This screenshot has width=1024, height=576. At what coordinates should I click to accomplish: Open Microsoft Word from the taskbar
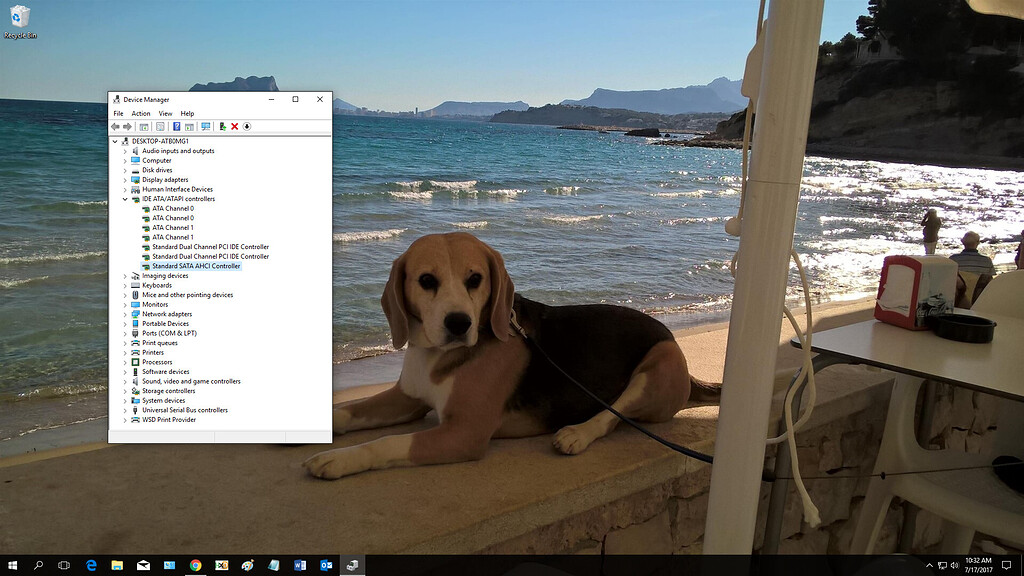pos(300,566)
